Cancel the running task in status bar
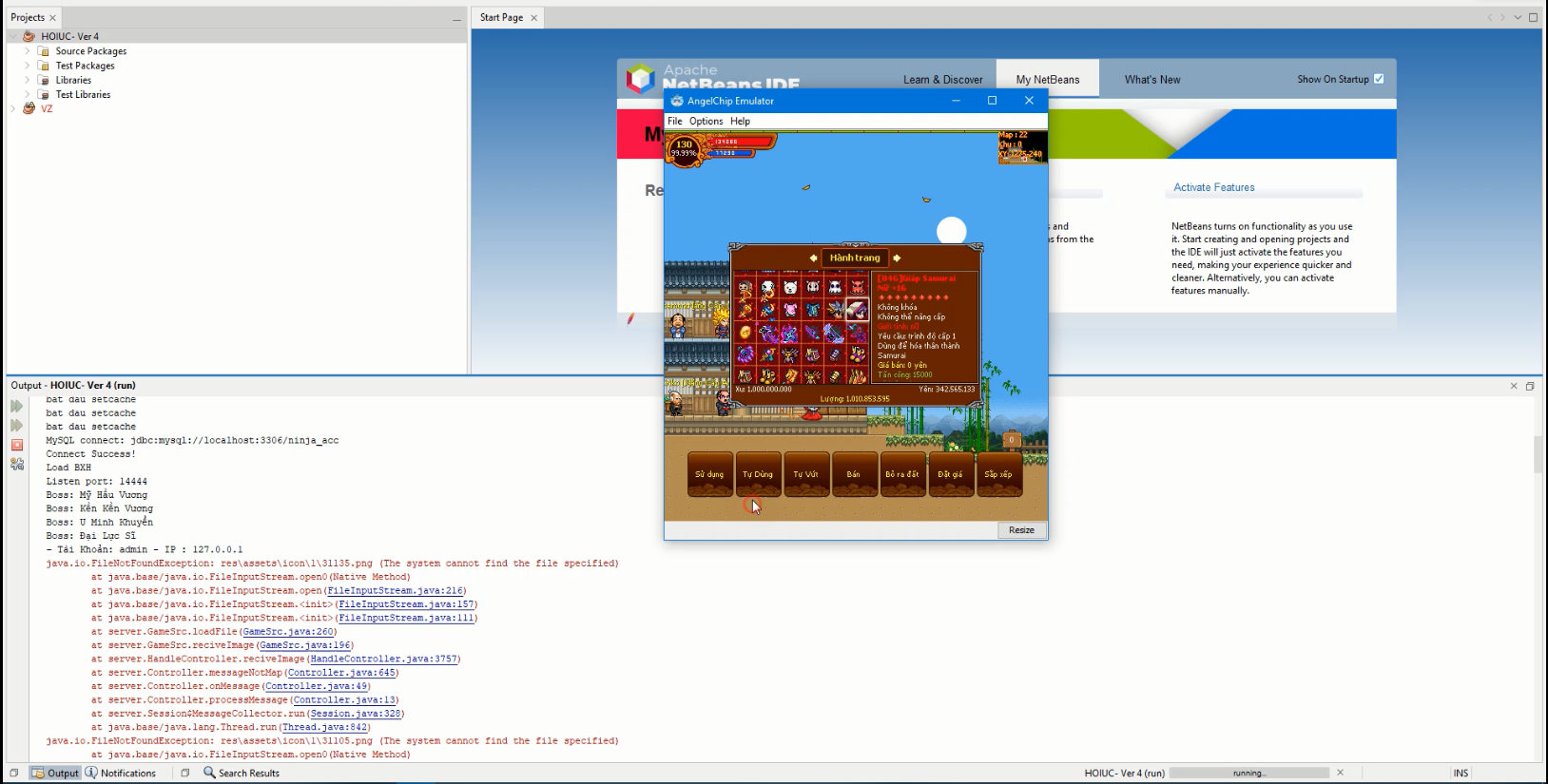Viewport: 1548px width, 784px height. point(1341,773)
